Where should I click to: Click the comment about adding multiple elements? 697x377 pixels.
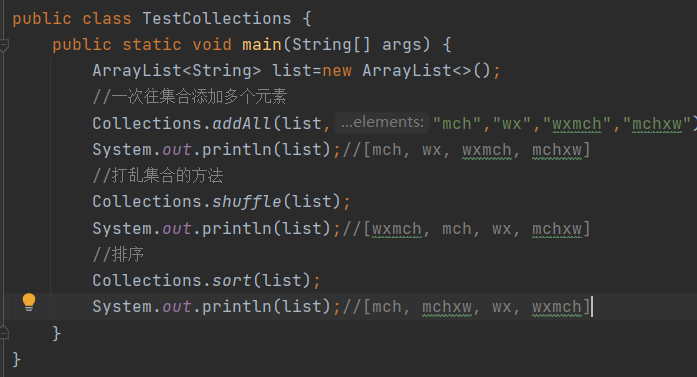(x=190, y=96)
